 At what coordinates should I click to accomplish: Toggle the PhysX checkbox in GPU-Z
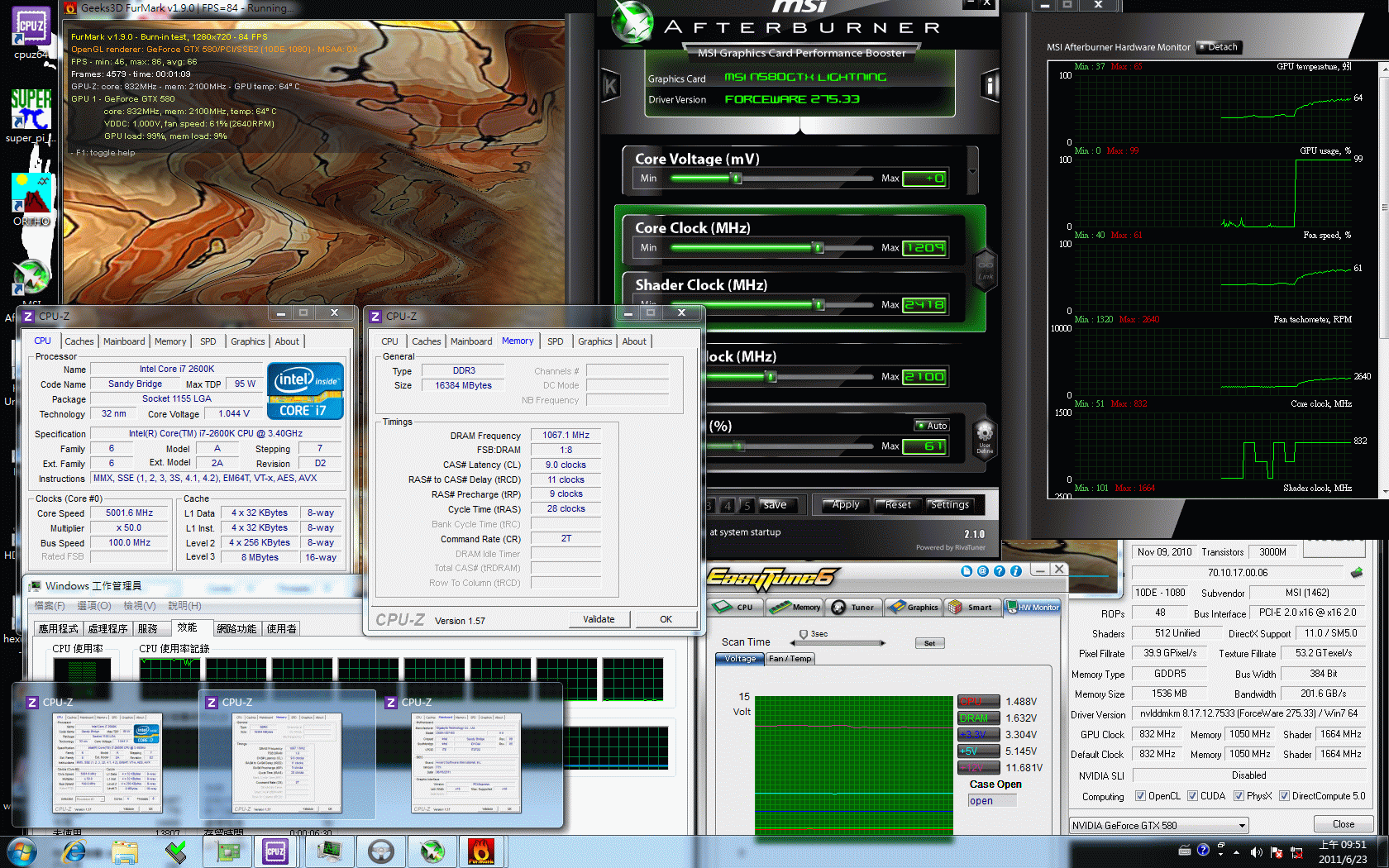click(1239, 796)
